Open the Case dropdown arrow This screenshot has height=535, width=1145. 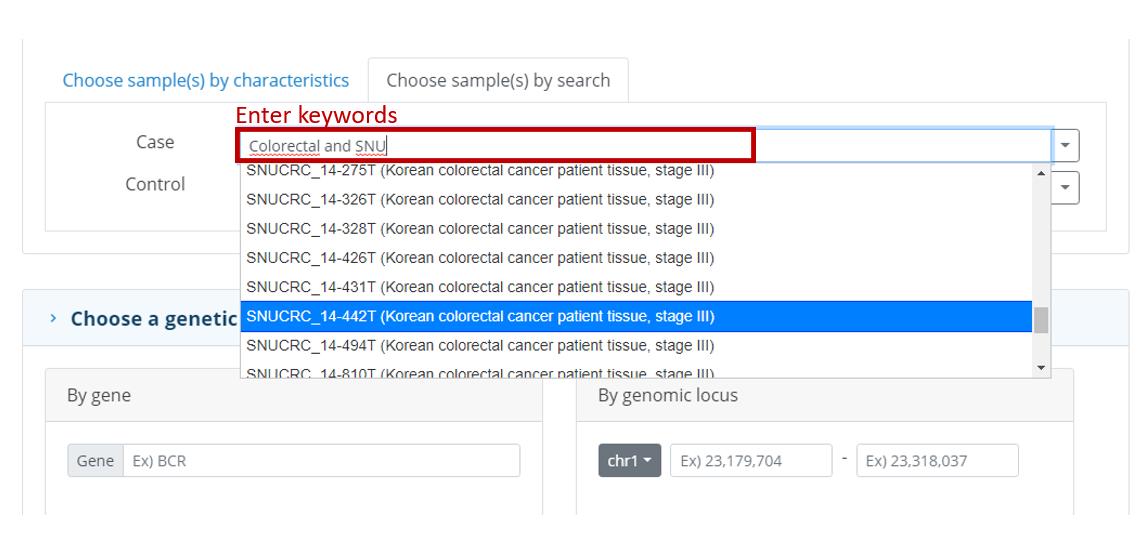1065,146
